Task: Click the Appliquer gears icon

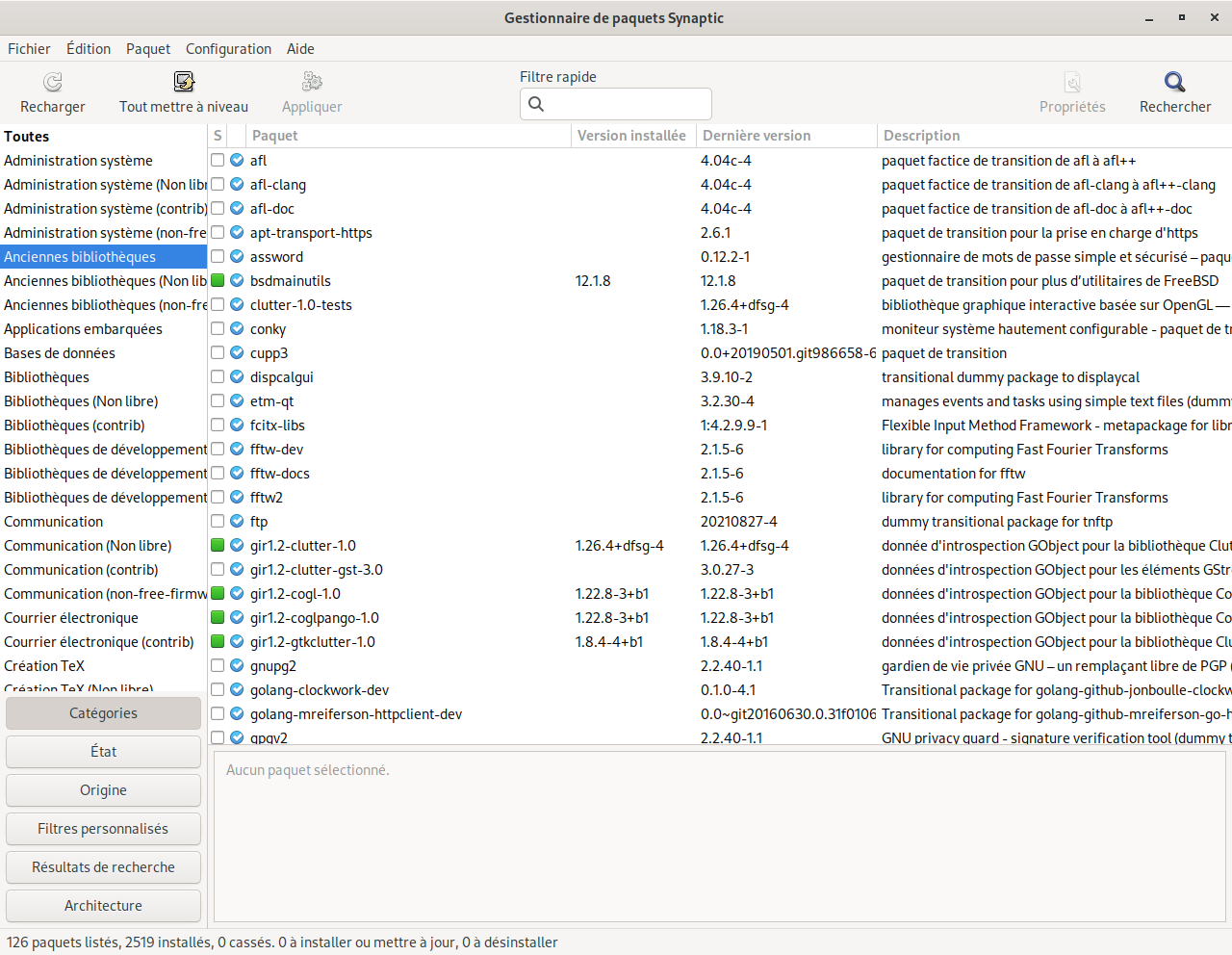Action: pos(312,82)
